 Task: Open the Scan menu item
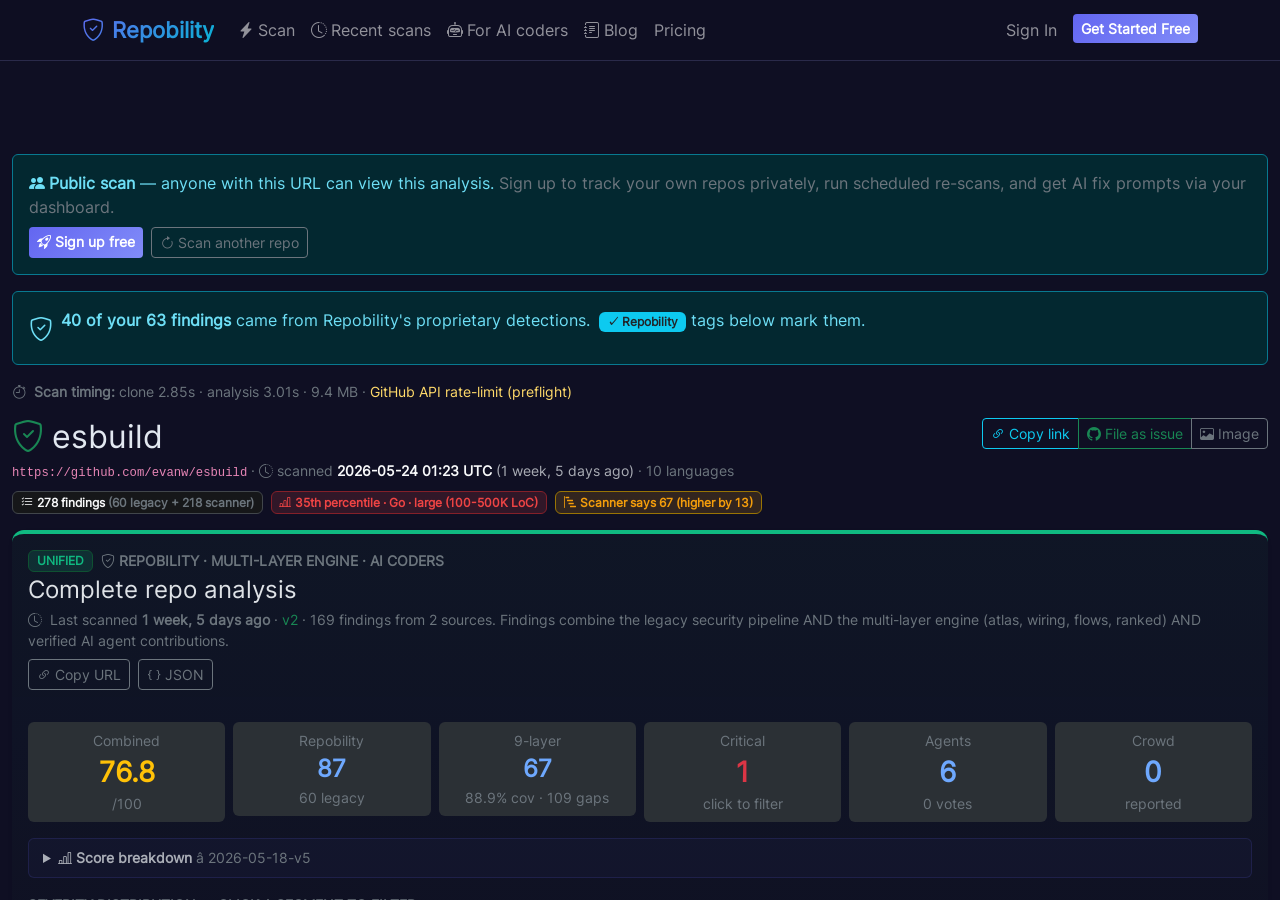266,30
